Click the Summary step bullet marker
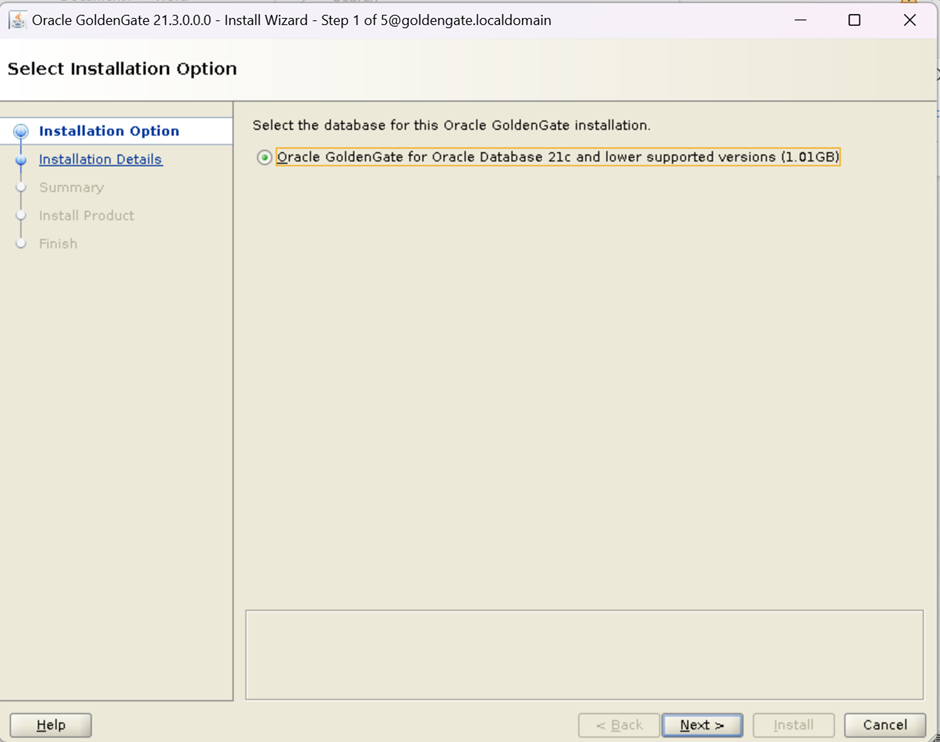Viewport: 940px width, 742px height. point(21,187)
